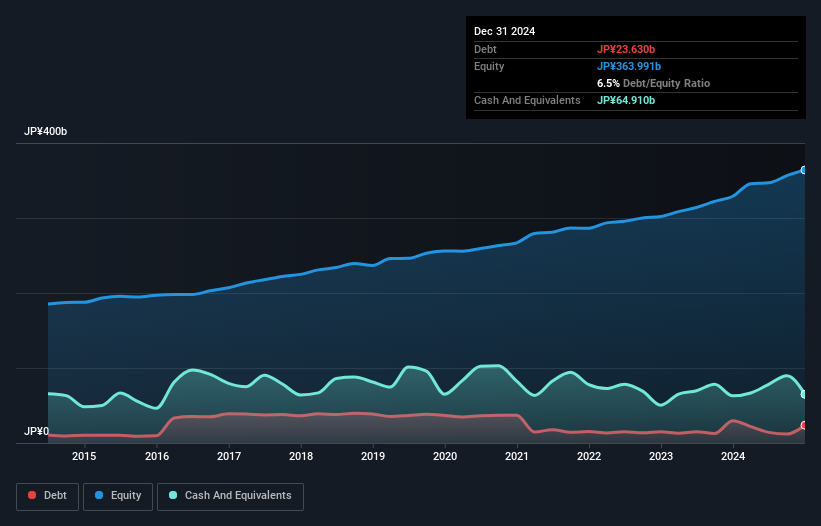This screenshot has height=526, width=821.
Task: Click the JP¥64.910b cash value
Action: (x=626, y=100)
